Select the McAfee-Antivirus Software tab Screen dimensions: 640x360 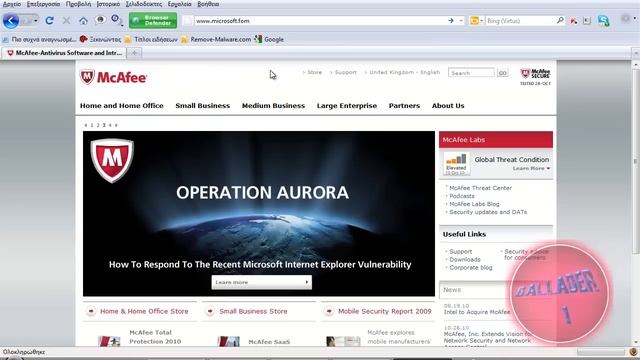(64, 53)
